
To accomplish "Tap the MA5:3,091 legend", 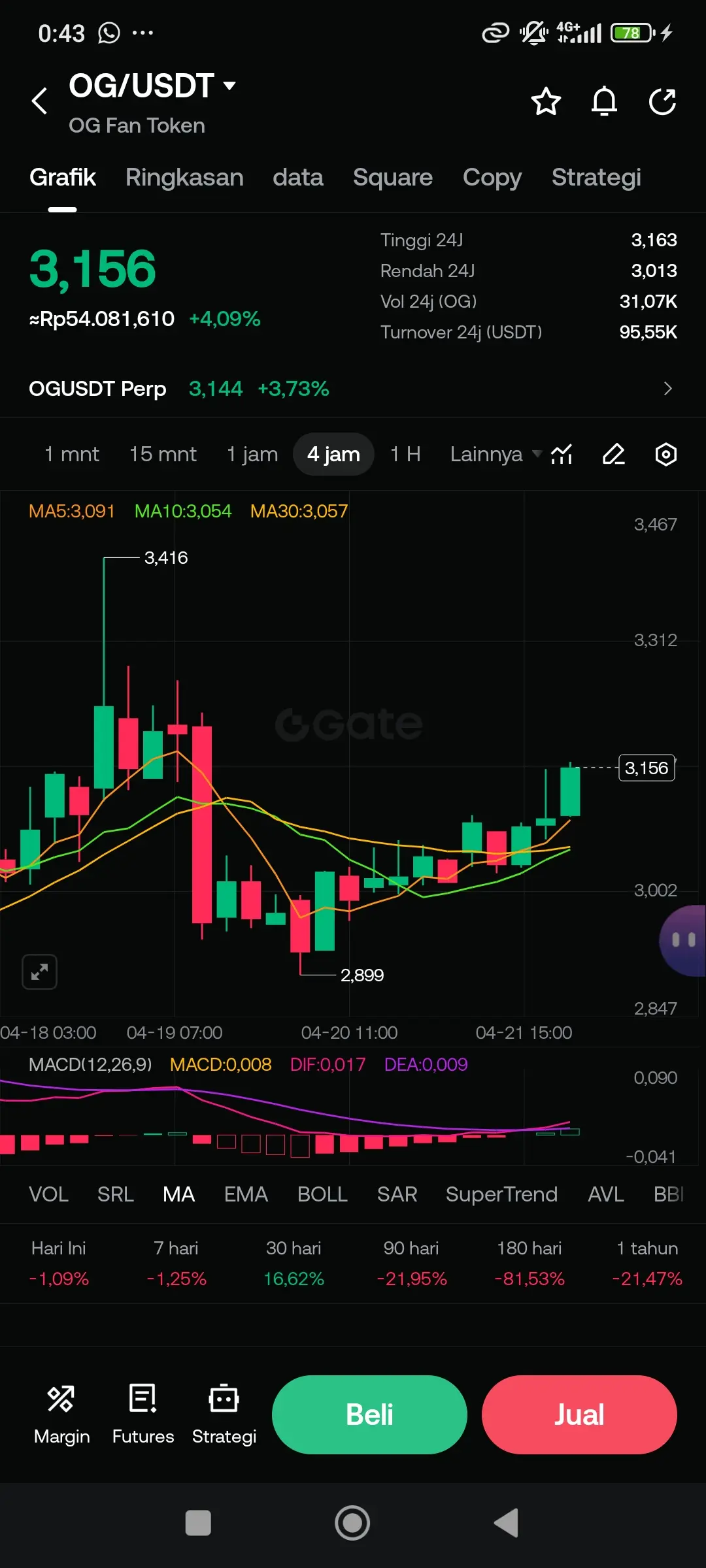I will click(72, 511).
